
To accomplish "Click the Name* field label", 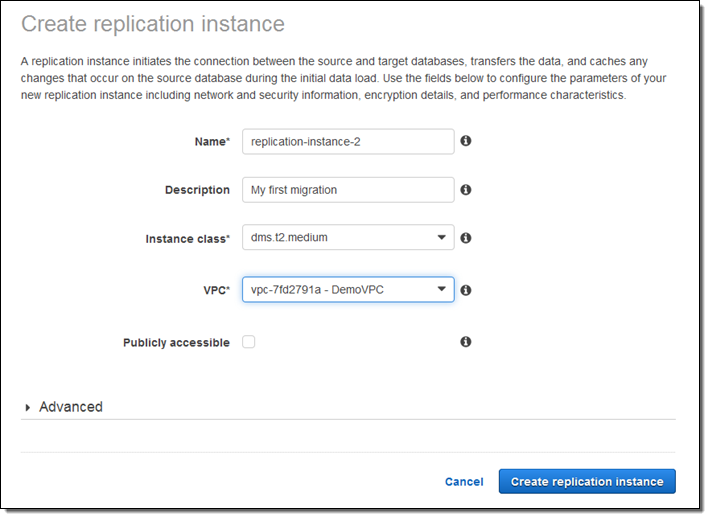I will pos(211,142).
